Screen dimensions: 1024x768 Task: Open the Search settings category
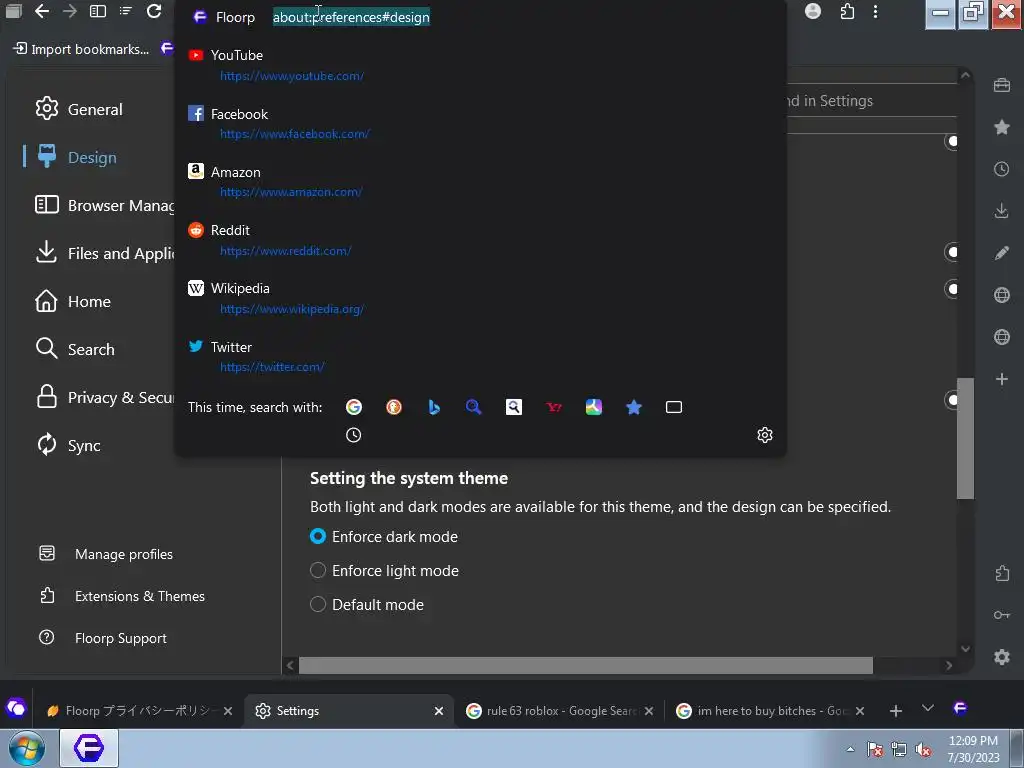(x=75, y=349)
